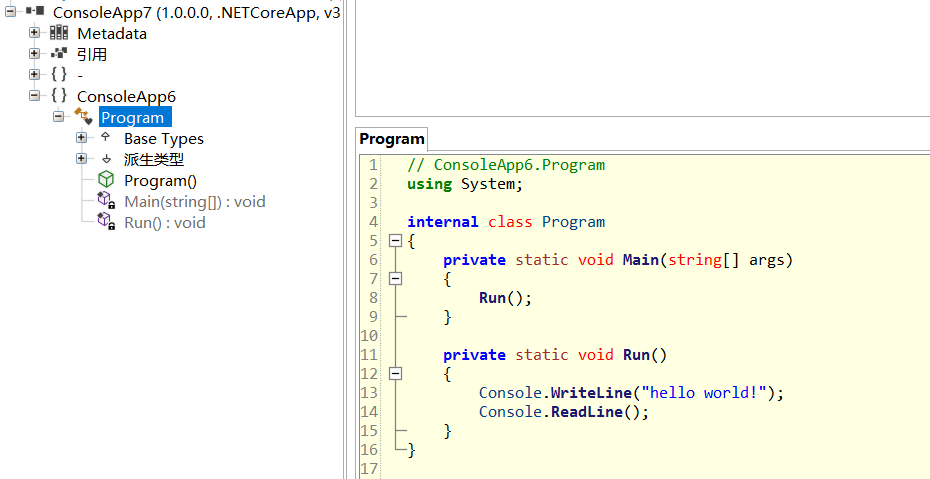930x479 pixels.
Task: Collapse the ConsoleApp7 assembly node
Action: tap(11, 11)
